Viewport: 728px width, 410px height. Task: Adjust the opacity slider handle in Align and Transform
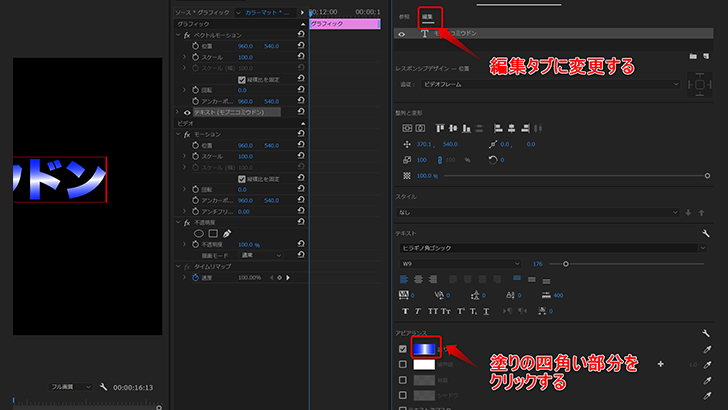pos(707,176)
